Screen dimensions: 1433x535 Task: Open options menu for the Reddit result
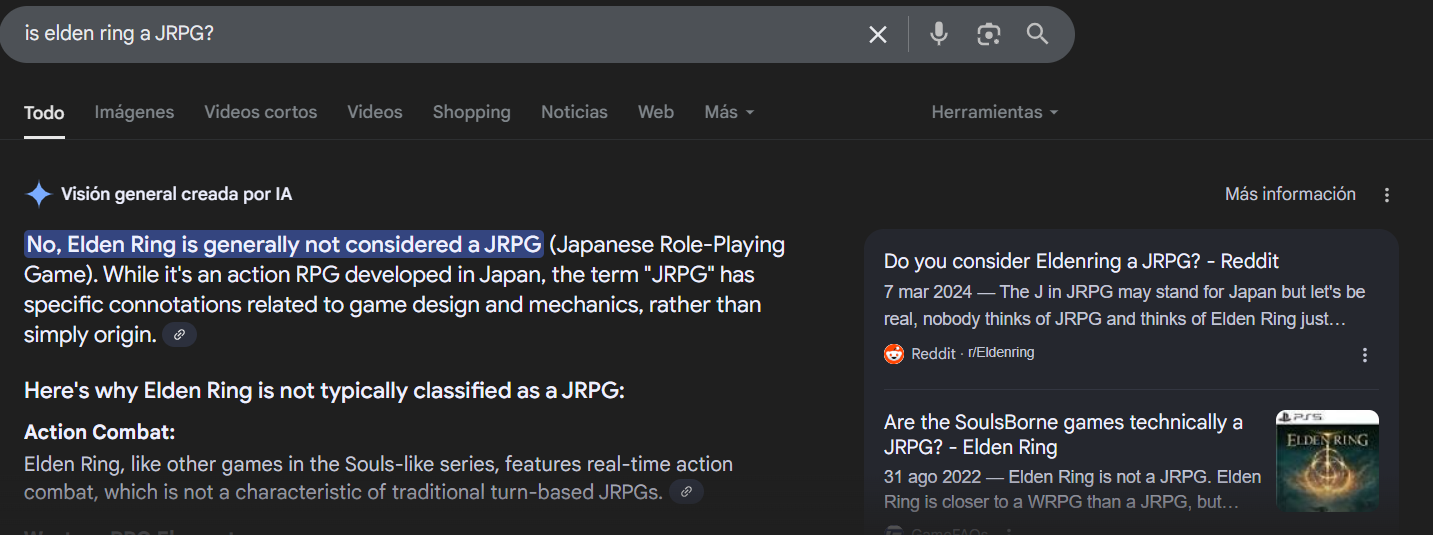coord(1365,354)
